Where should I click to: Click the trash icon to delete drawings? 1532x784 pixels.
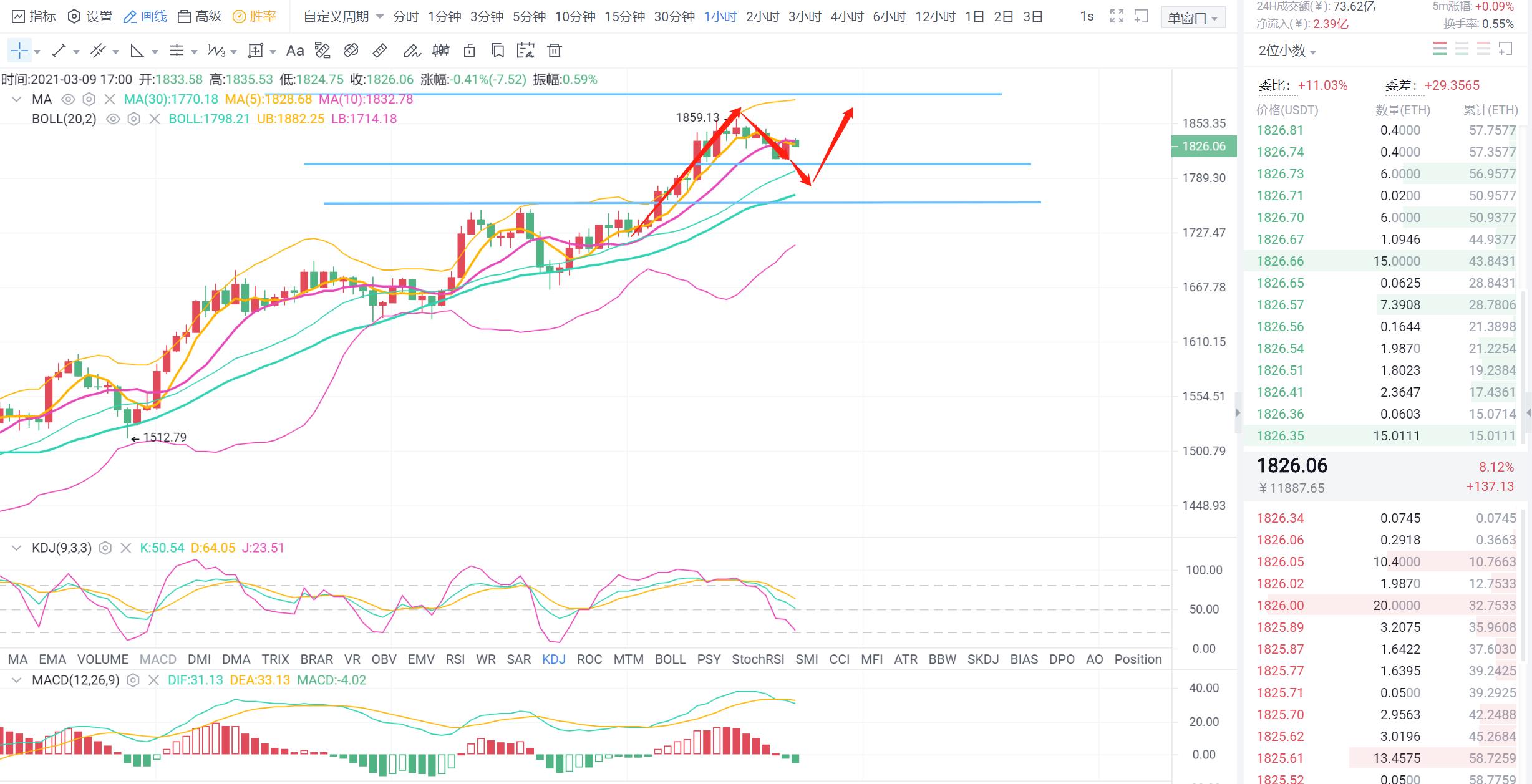point(554,51)
